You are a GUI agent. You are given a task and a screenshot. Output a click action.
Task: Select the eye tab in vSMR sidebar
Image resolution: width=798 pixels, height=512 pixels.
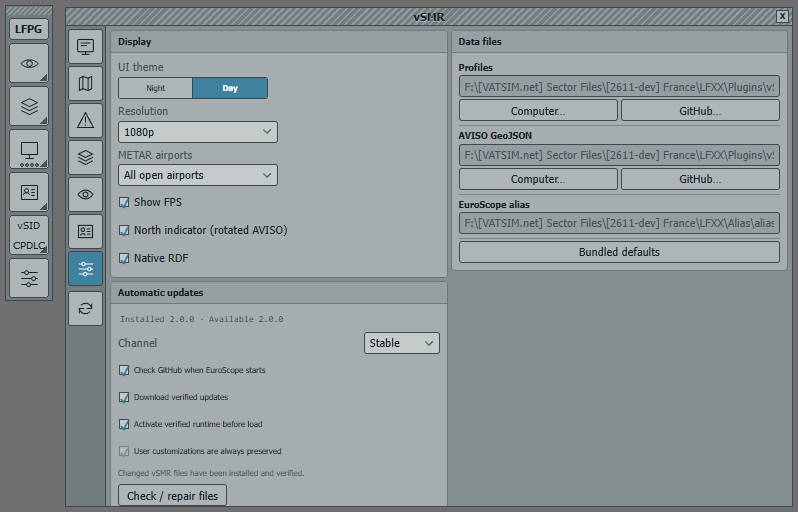(x=86, y=194)
